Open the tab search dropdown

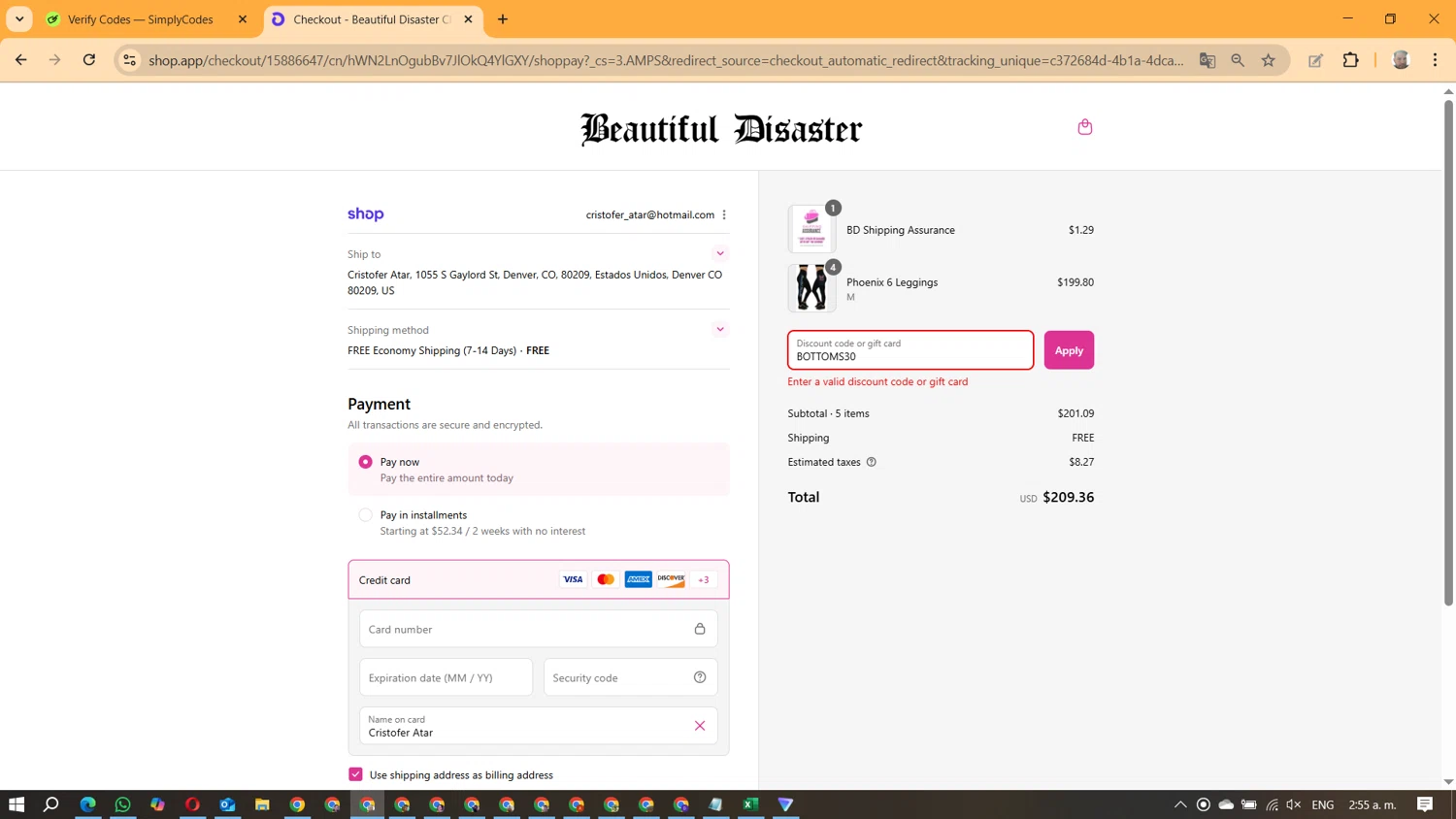tap(19, 19)
